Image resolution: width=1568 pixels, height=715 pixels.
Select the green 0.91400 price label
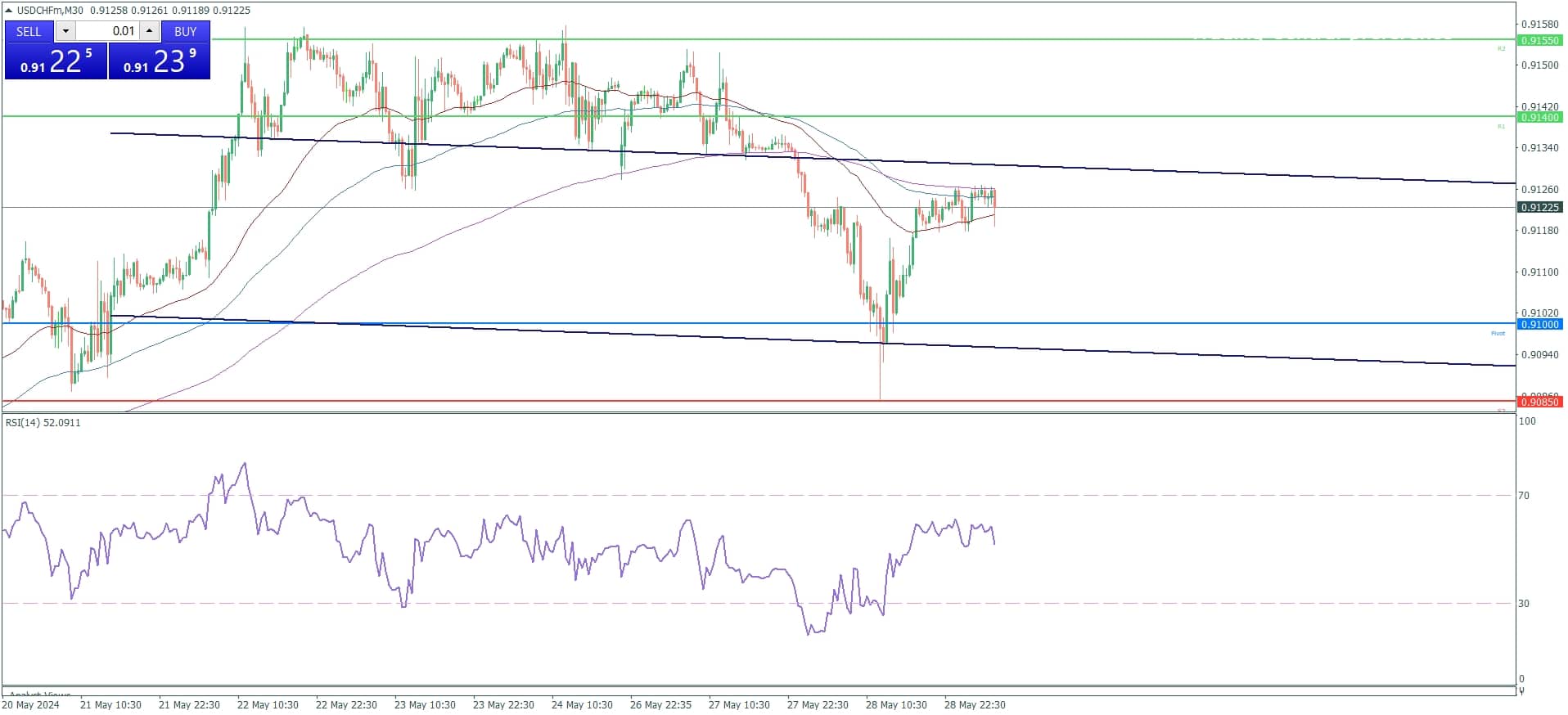coord(1540,118)
